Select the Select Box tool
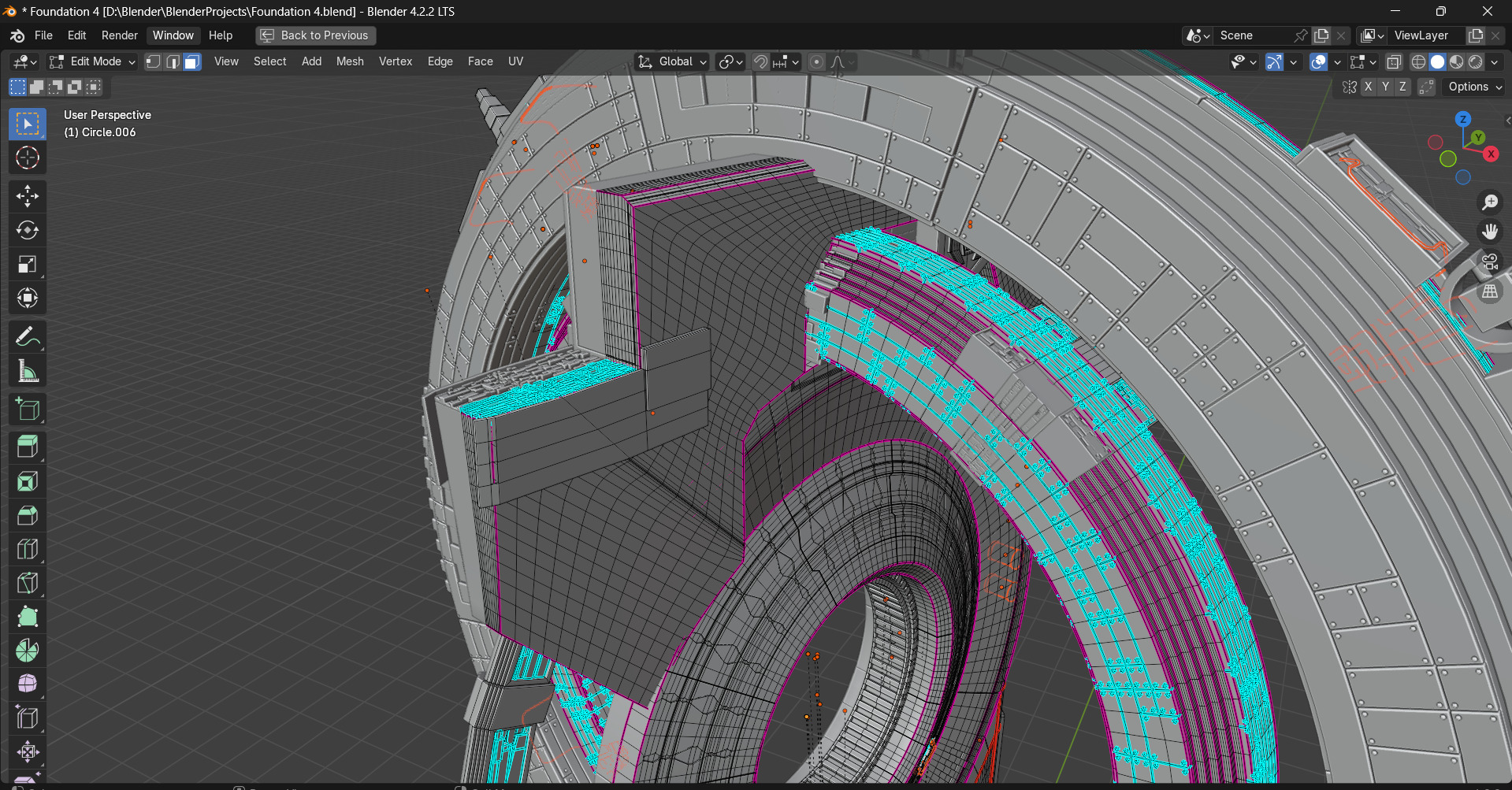1512x790 pixels. [x=28, y=124]
